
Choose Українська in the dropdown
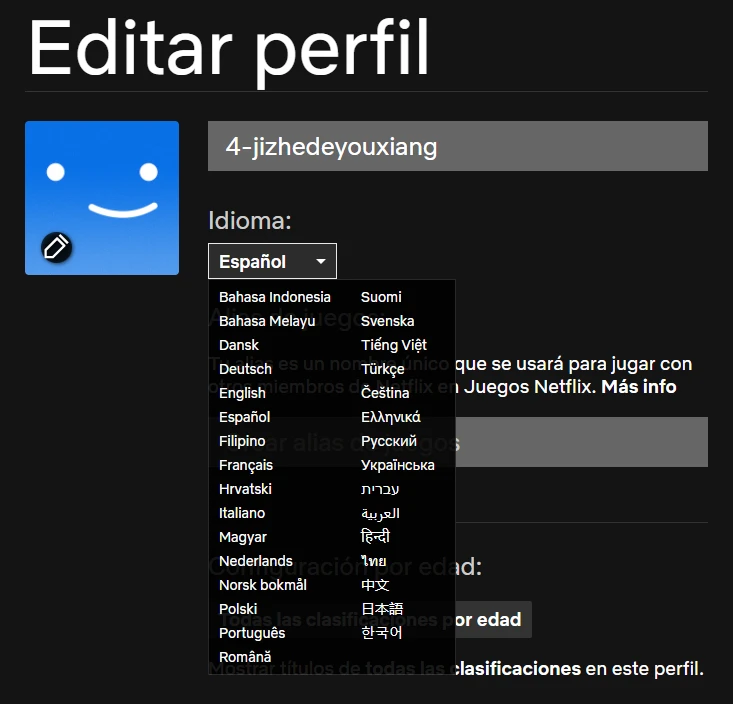tap(397, 465)
